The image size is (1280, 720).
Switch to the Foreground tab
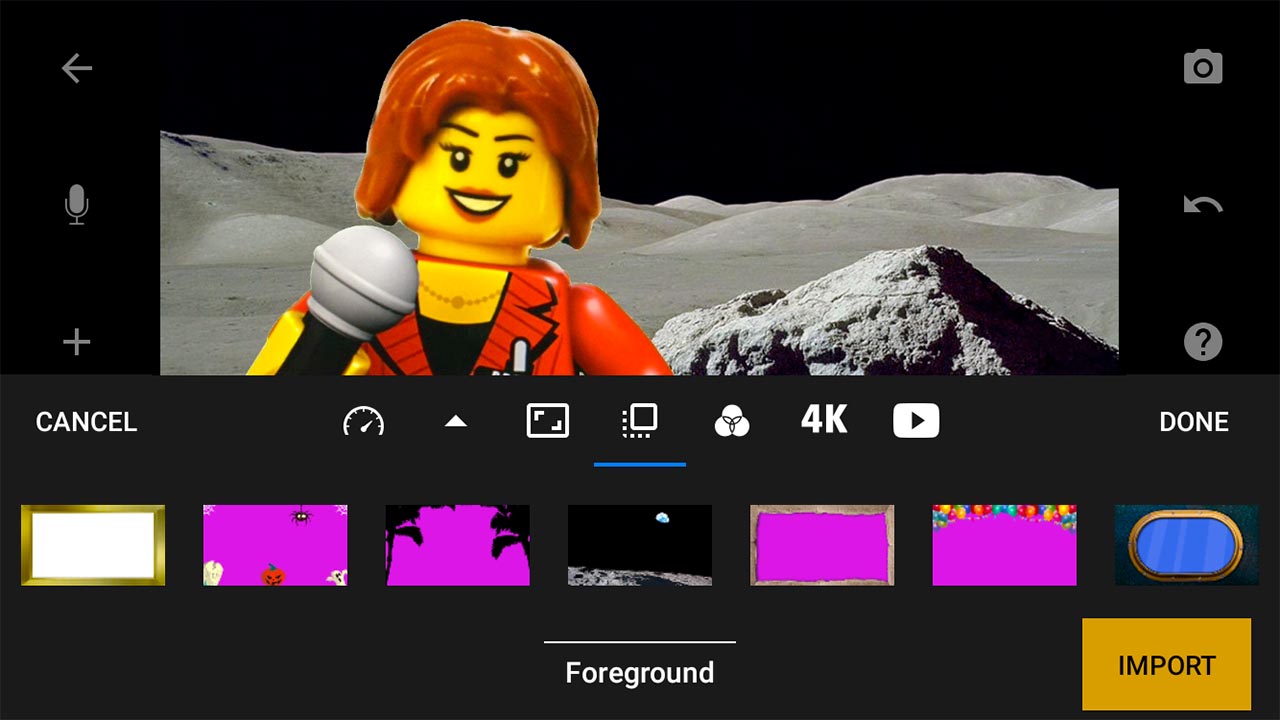pyautogui.click(x=640, y=672)
